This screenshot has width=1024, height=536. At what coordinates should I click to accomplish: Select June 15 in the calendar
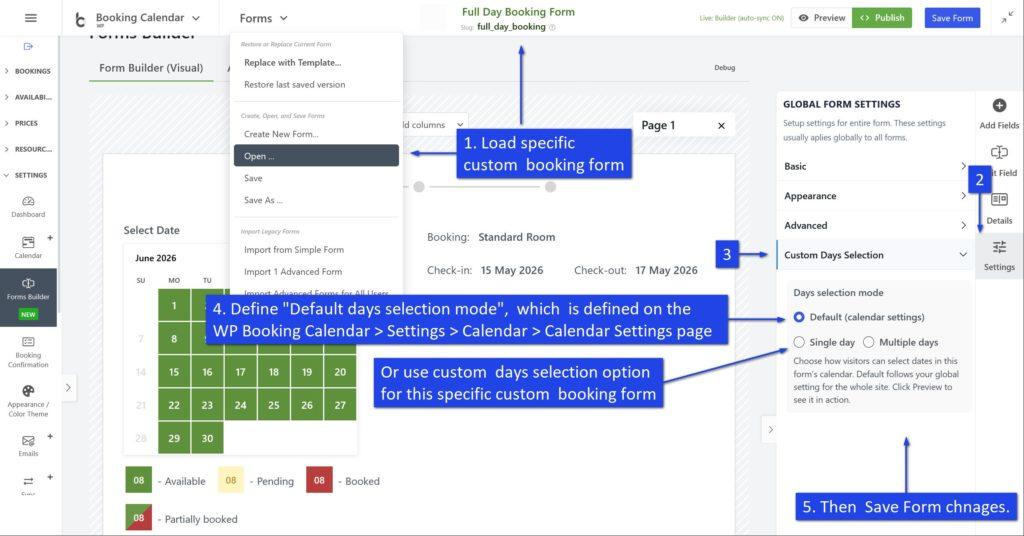tap(174, 372)
